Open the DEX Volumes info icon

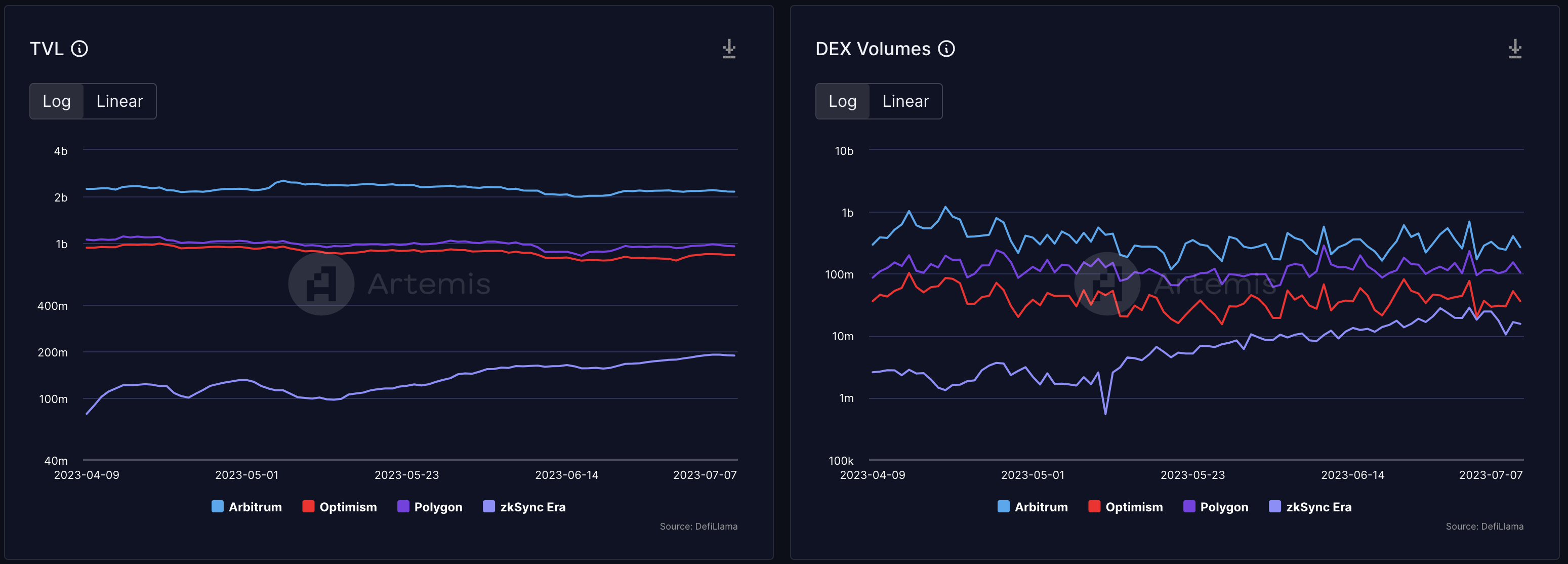(x=946, y=49)
